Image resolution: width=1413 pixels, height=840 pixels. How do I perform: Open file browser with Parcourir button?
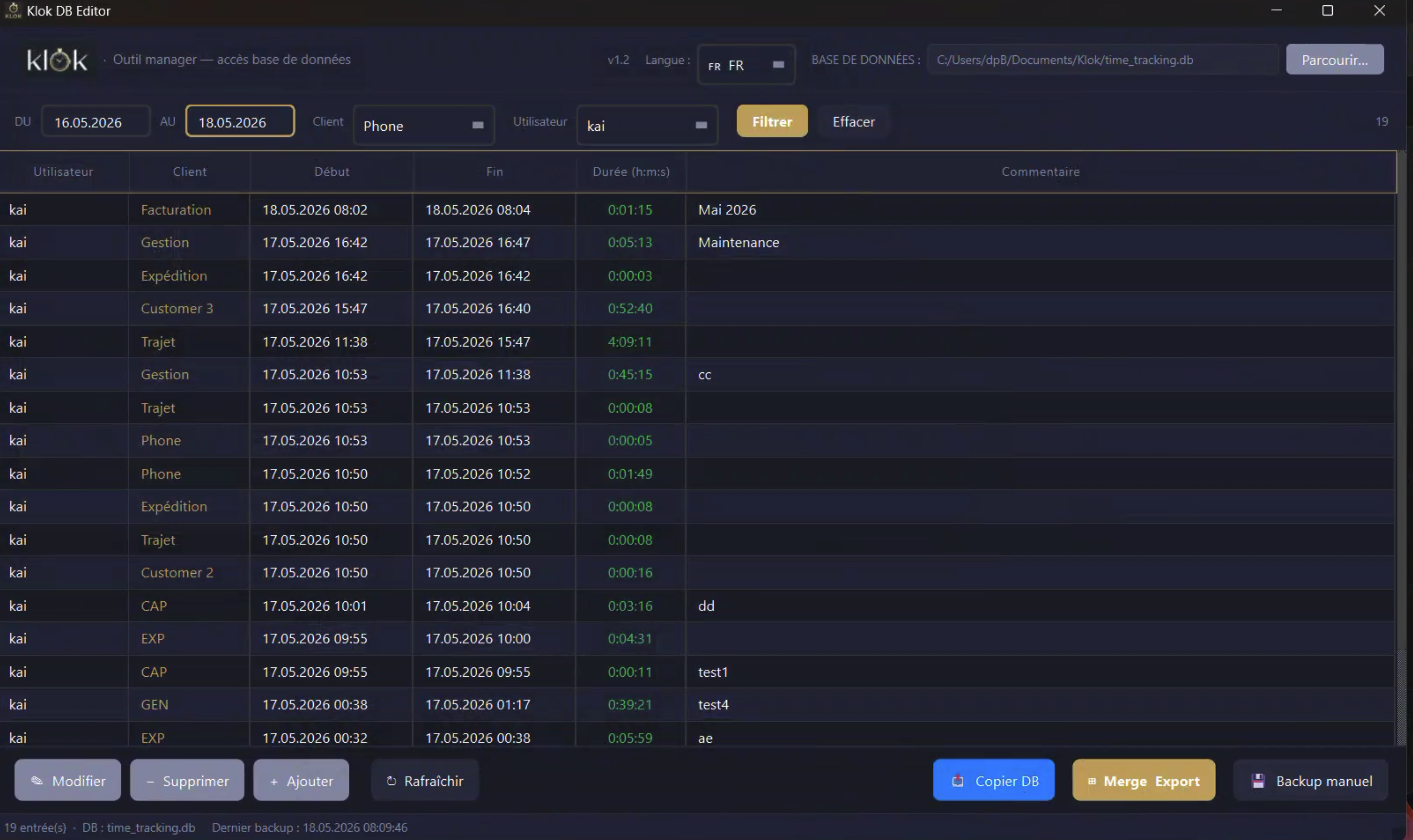point(1335,60)
